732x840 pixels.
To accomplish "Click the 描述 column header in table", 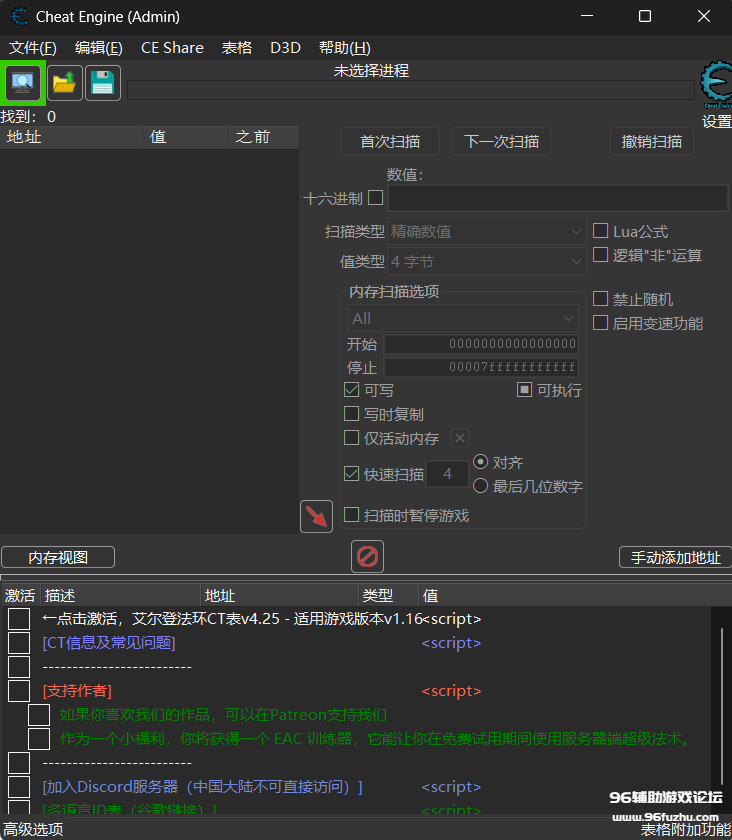I will 120,595.
